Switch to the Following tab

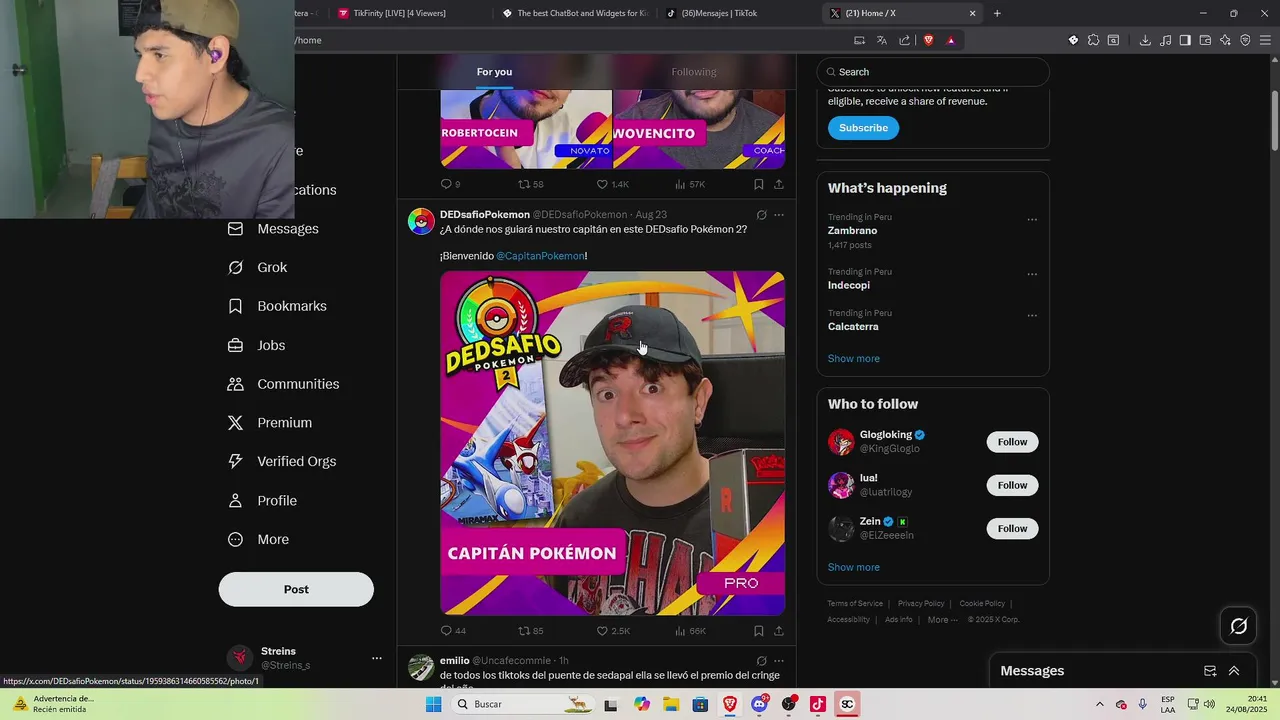coord(694,72)
